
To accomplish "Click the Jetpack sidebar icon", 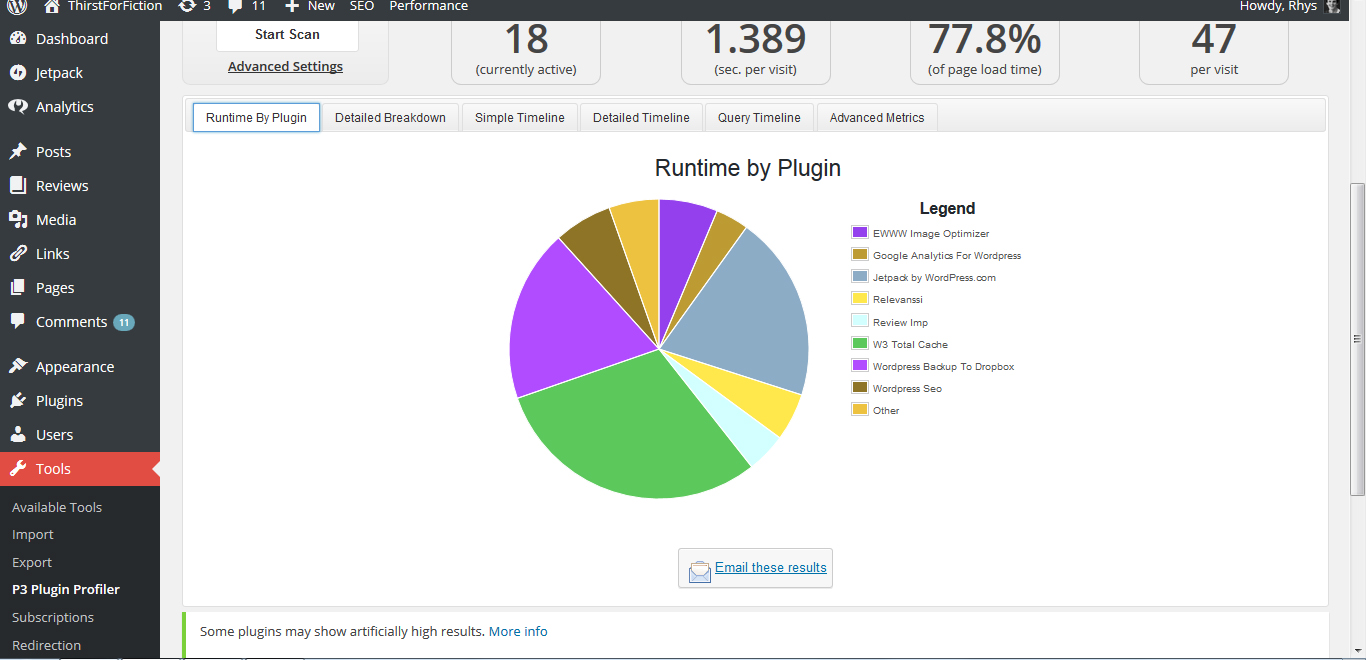I will 18,73.
